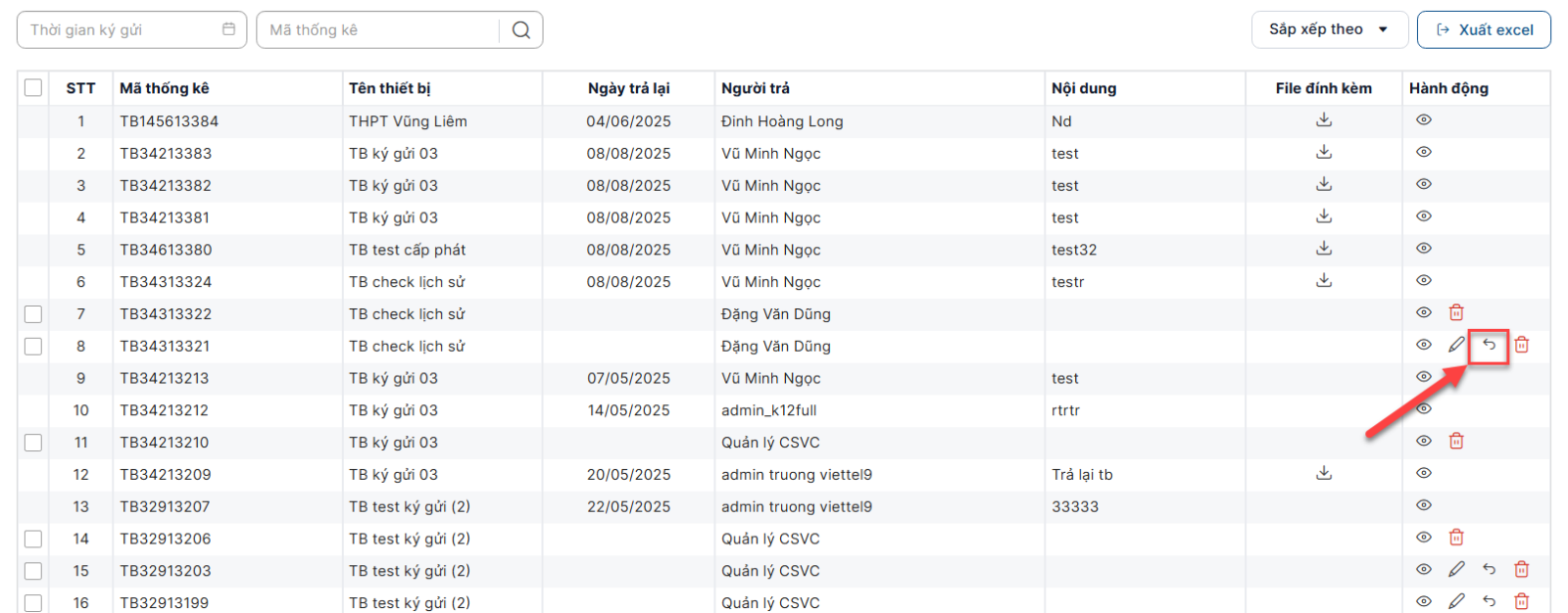
Task: Edit row 8 with pencil icon
Action: pyautogui.click(x=1456, y=345)
